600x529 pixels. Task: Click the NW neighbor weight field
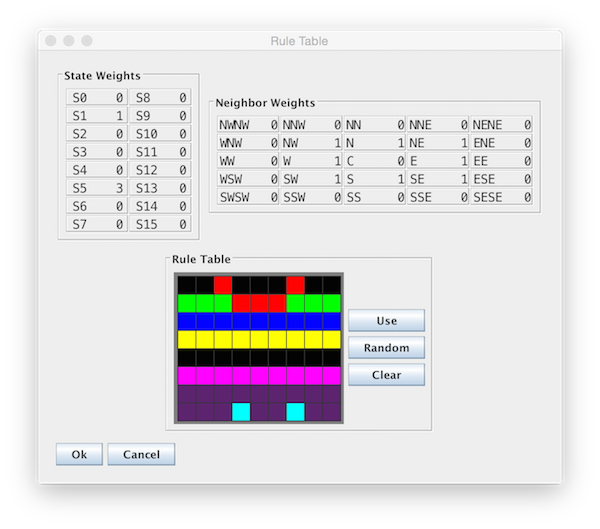click(311, 142)
